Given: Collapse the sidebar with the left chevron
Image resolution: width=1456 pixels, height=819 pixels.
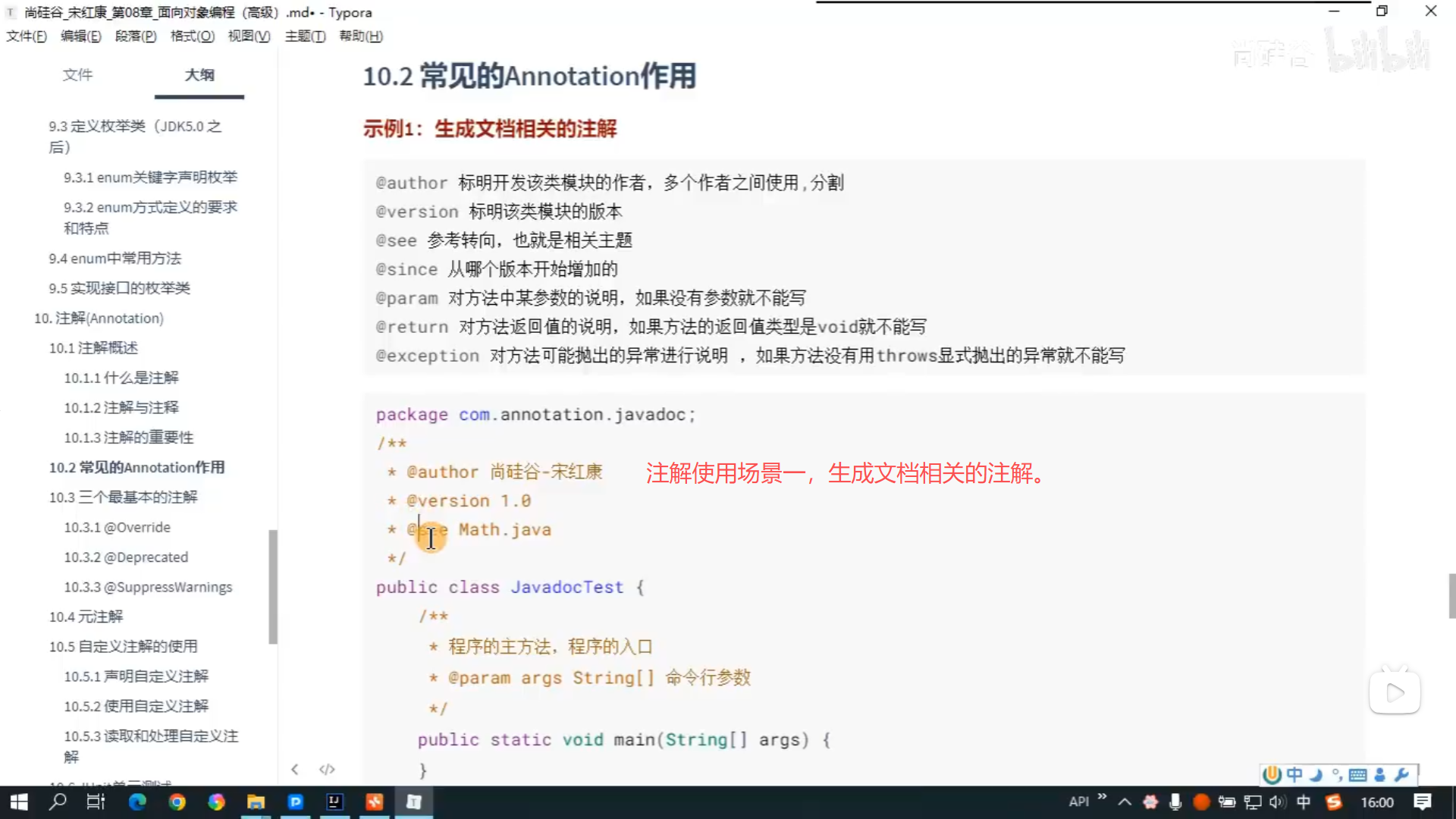Looking at the screenshot, I should (x=295, y=769).
